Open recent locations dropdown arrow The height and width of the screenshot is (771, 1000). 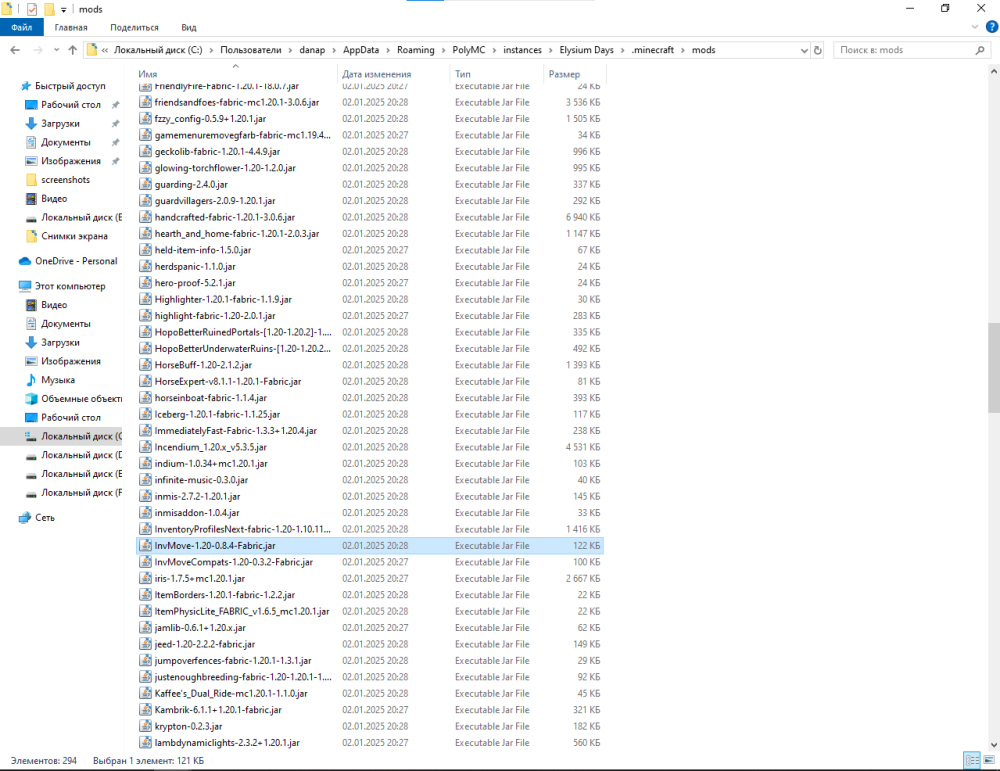[57, 50]
